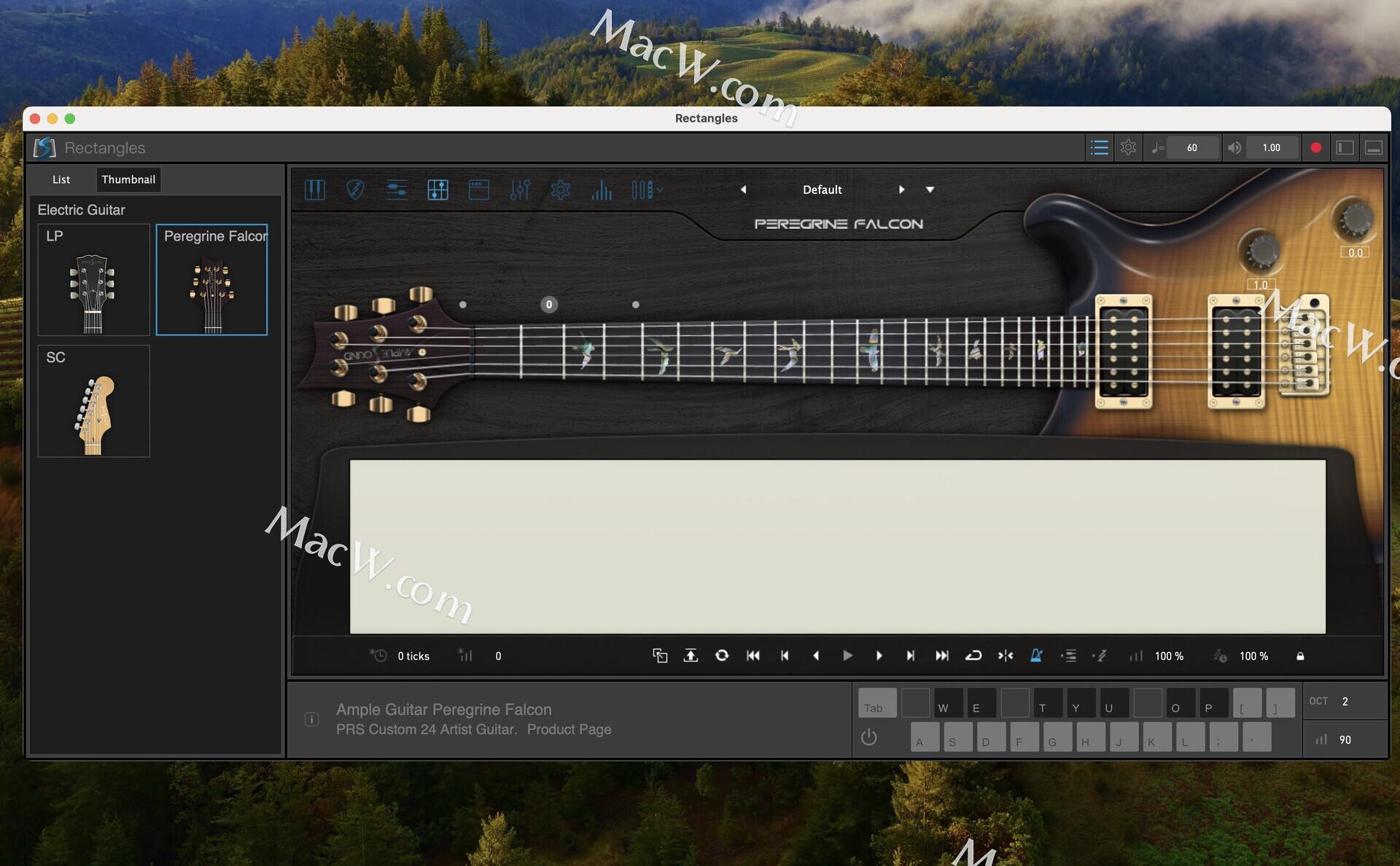Click the velocity bars icon by first 100 %
Screen dimensions: 1400x866
tap(1136, 656)
